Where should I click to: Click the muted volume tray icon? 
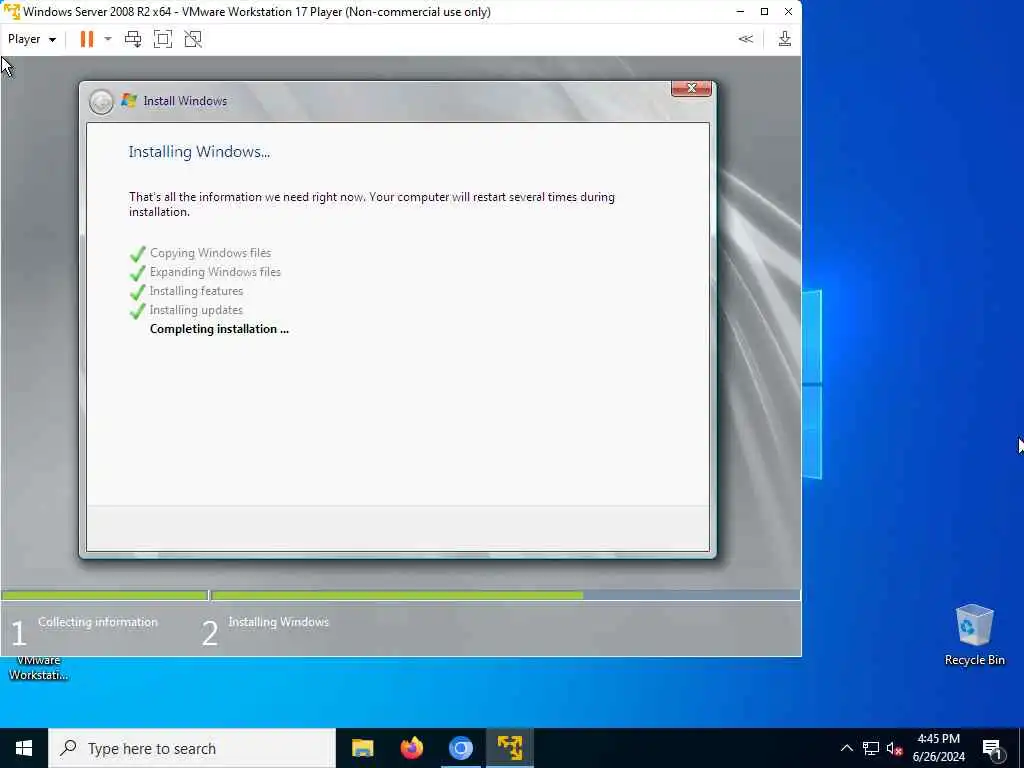coord(894,748)
